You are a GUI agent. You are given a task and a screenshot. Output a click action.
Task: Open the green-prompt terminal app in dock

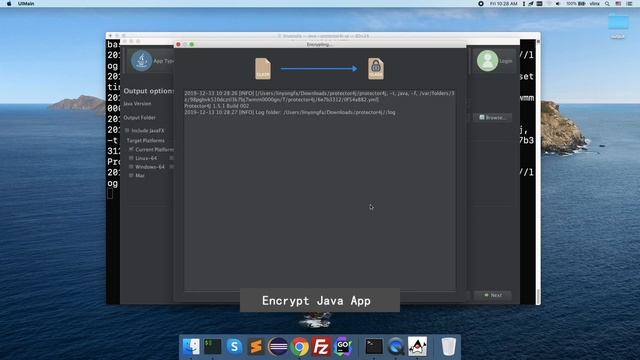213,347
